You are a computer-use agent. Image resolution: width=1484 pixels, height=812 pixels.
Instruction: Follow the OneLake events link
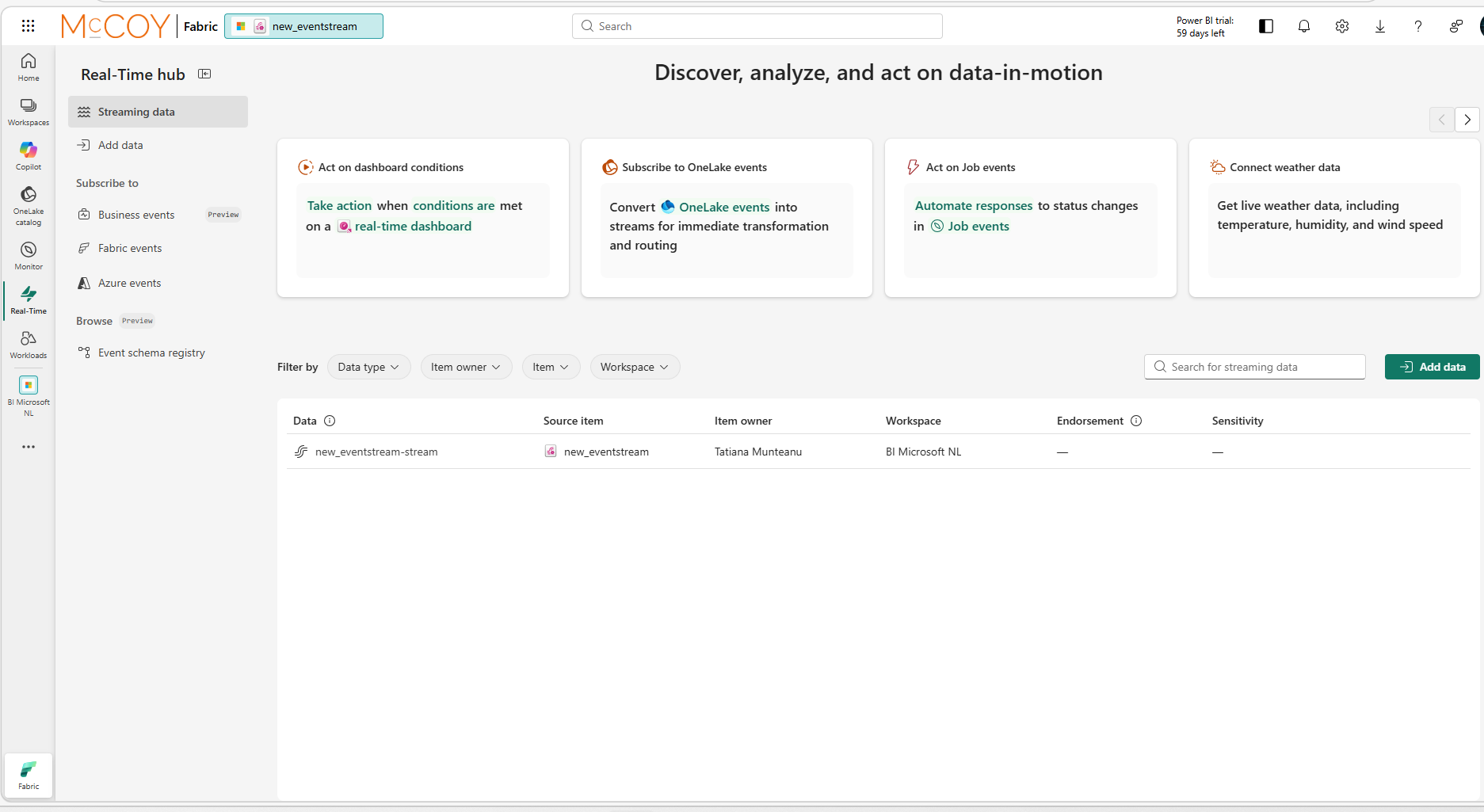coord(724,207)
